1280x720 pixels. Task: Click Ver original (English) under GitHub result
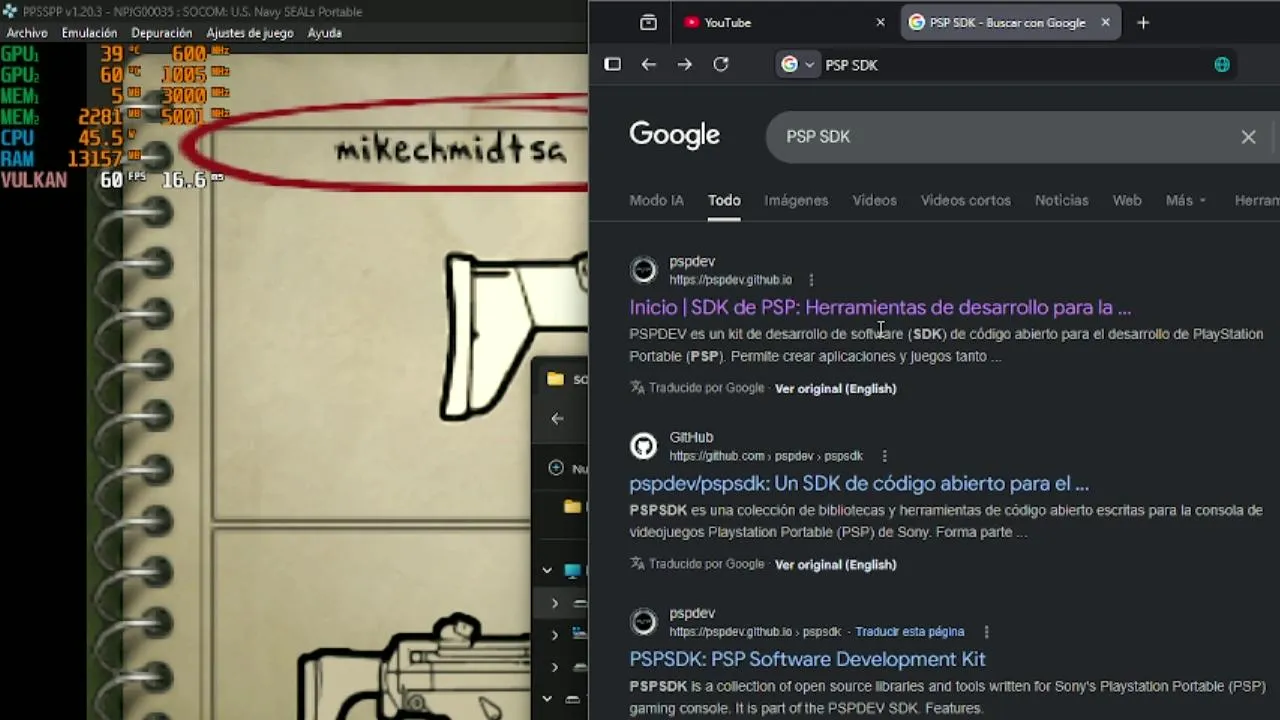(835, 564)
